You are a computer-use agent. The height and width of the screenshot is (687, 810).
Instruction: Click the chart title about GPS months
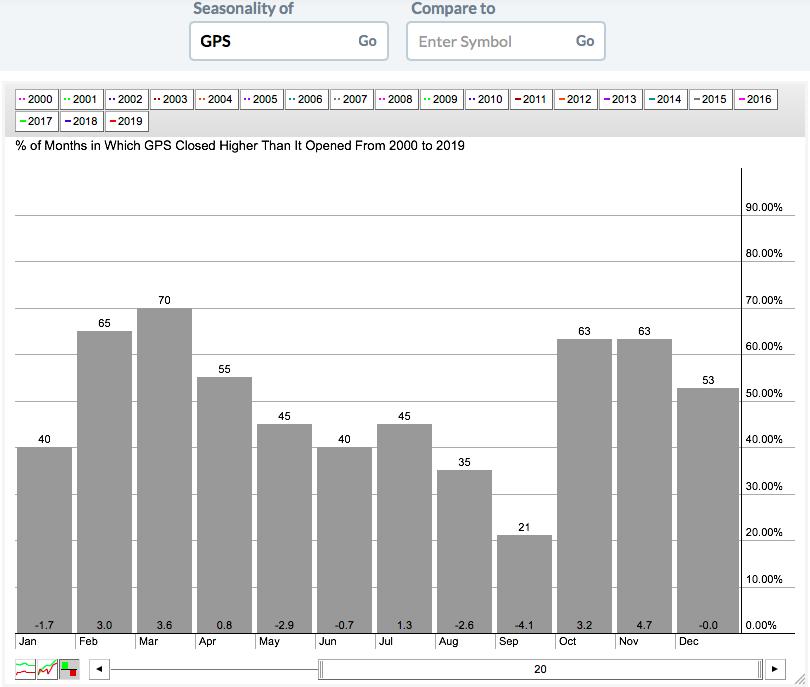[x=240, y=146]
